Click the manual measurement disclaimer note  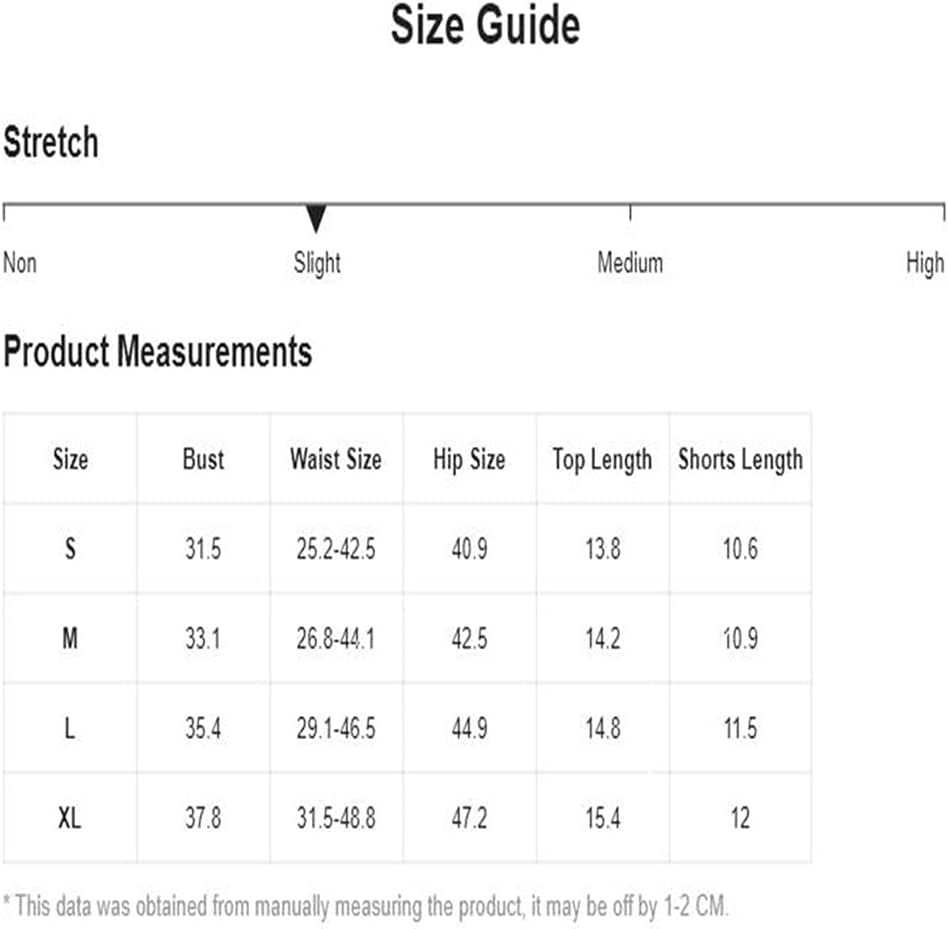(366, 907)
